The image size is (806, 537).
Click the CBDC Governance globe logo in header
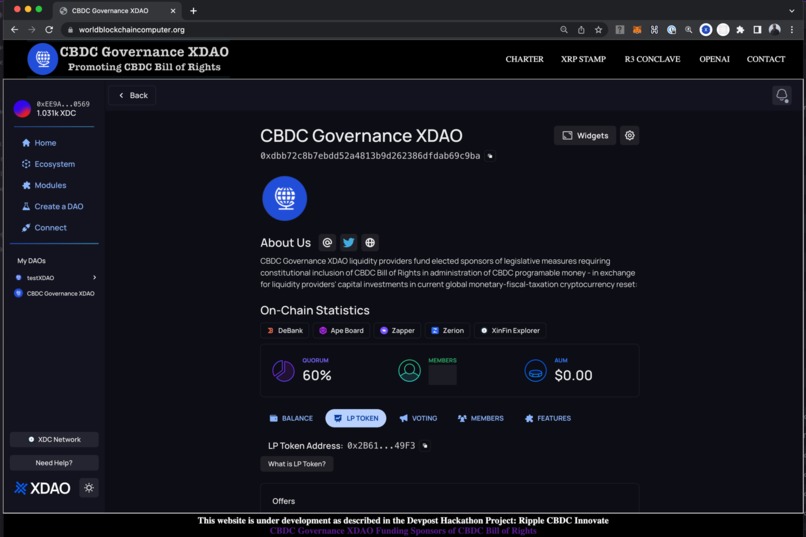[43, 59]
